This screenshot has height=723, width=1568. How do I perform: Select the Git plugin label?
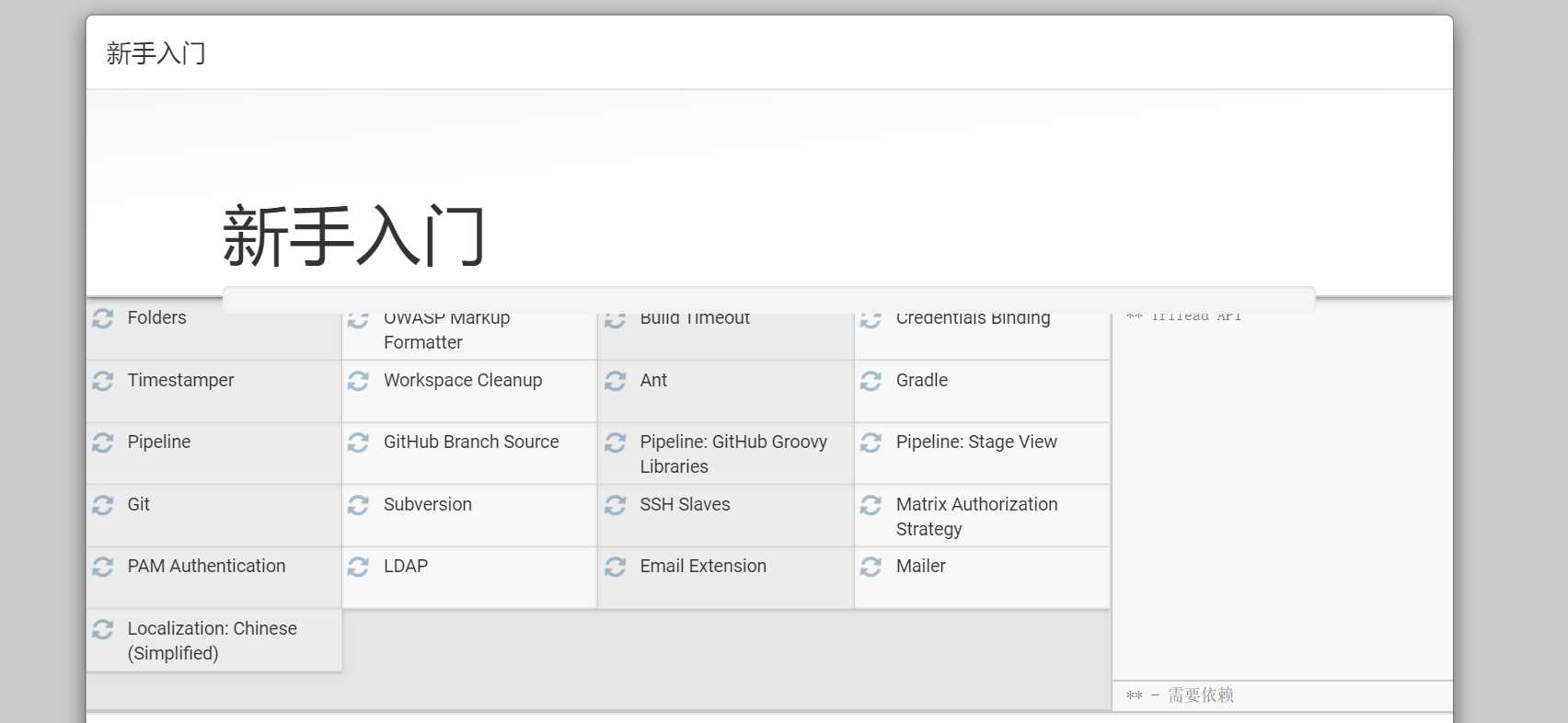139,504
